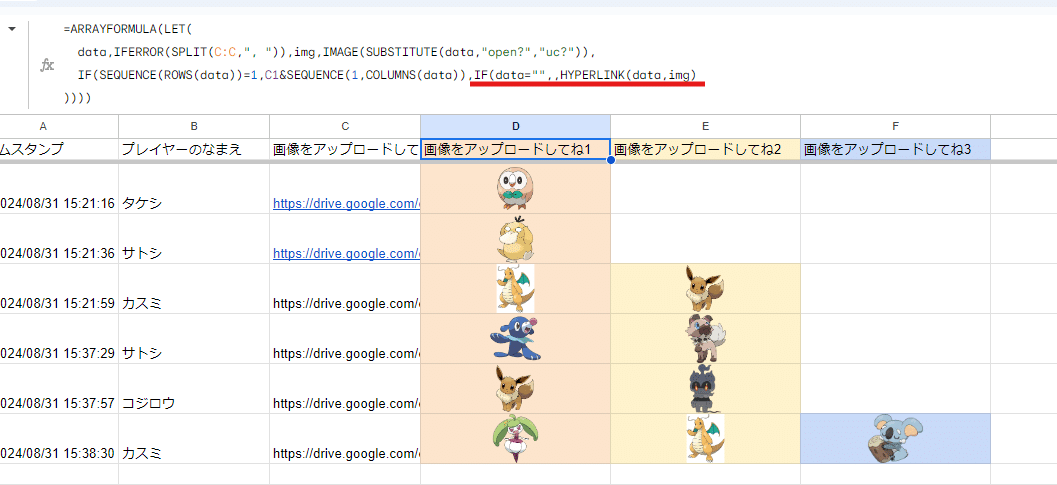This screenshot has height=485, width=1057.
Task: Click dragon image in column E last row
Action: [705, 438]
